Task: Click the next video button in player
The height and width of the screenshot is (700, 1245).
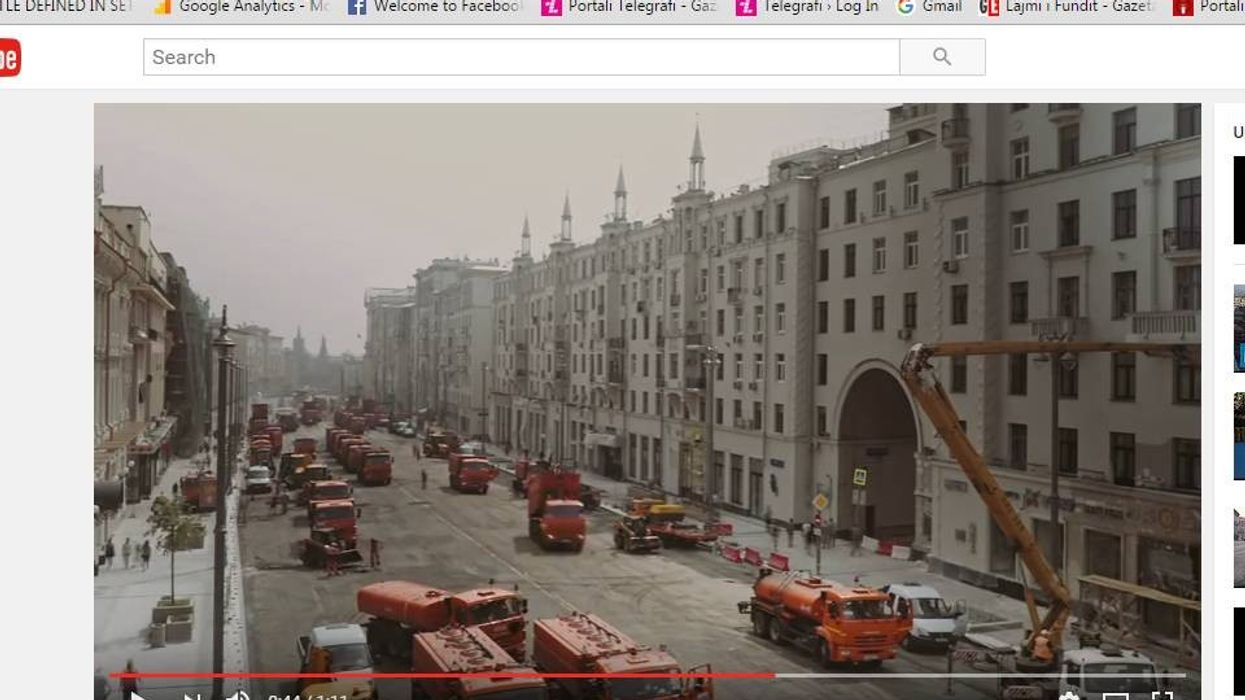Action: point(190,696)
